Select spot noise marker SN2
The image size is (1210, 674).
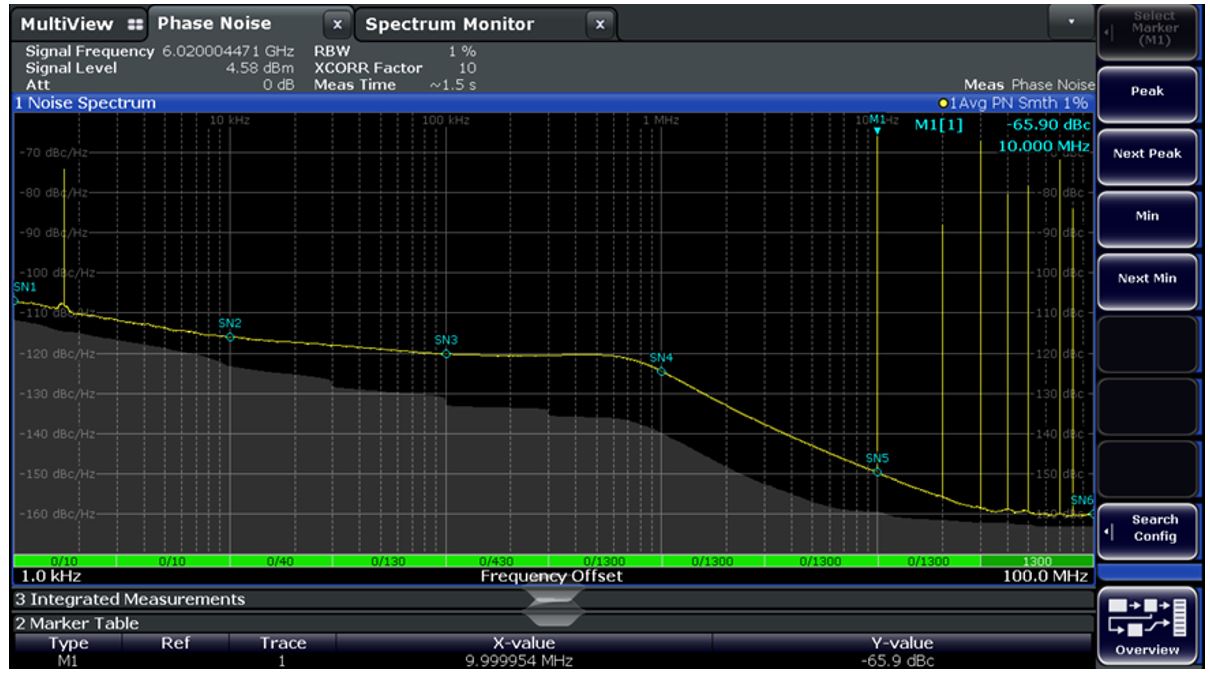click(230, 336)
